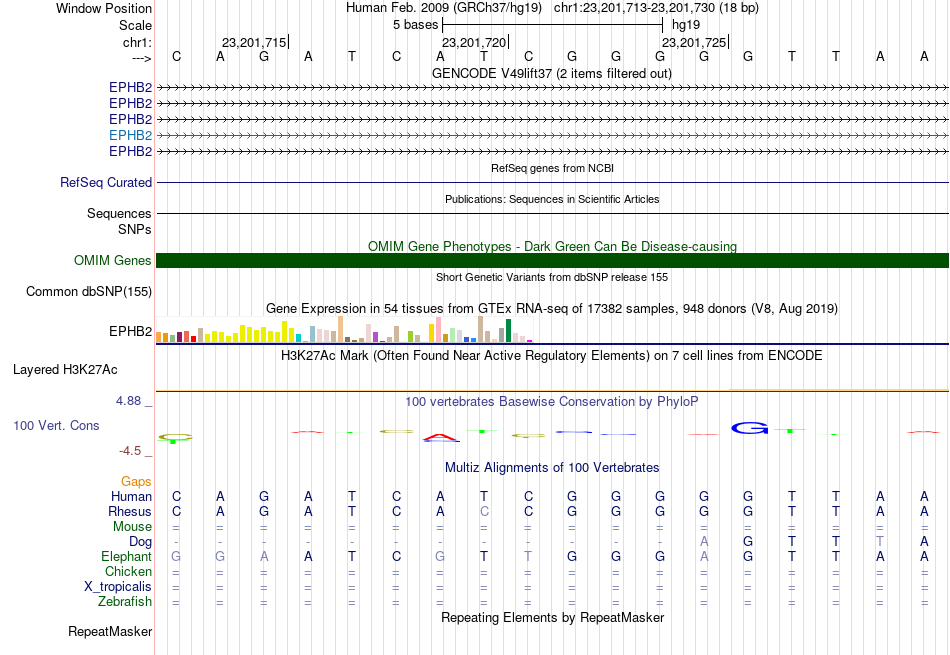Viewport: 950px width, 655px height.
Task: Click the dark green bar in GTEx chart
Action: tap(509, 331)
